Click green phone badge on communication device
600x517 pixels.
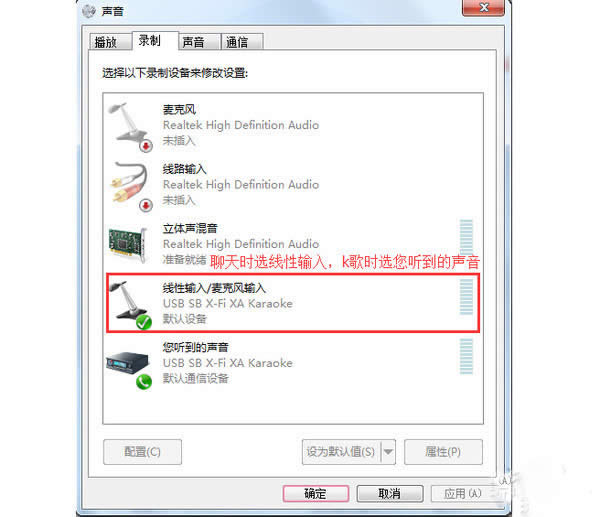coord(144,382)
